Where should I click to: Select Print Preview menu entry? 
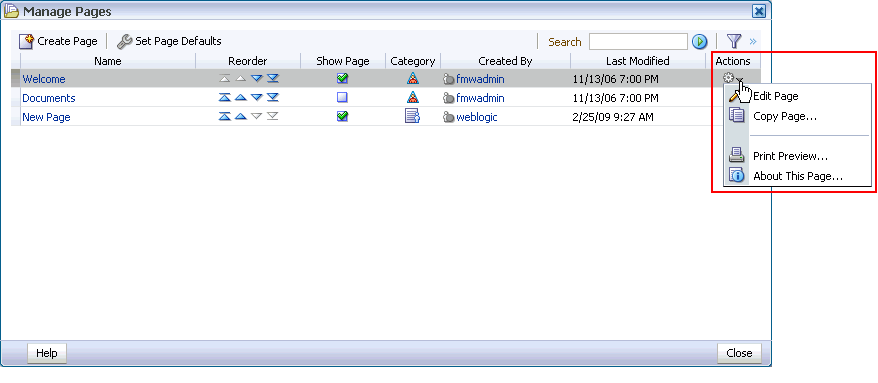(x=791, y=156)
